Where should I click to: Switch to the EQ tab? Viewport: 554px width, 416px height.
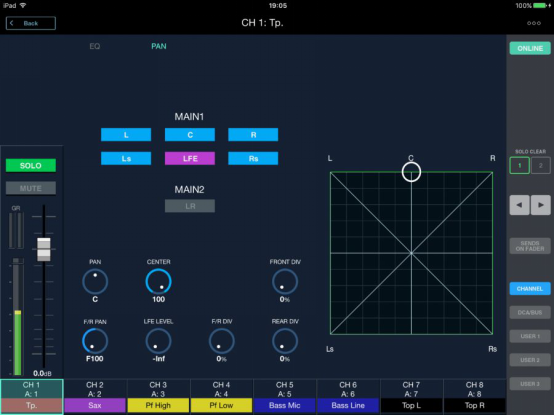tap(95, 46)
